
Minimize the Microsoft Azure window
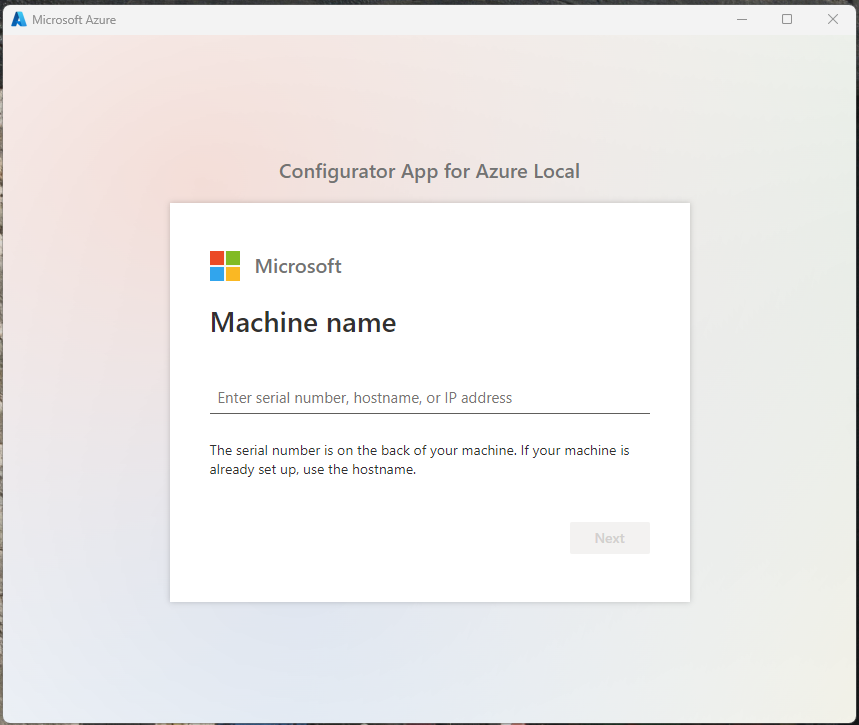(x=741, y=19)
